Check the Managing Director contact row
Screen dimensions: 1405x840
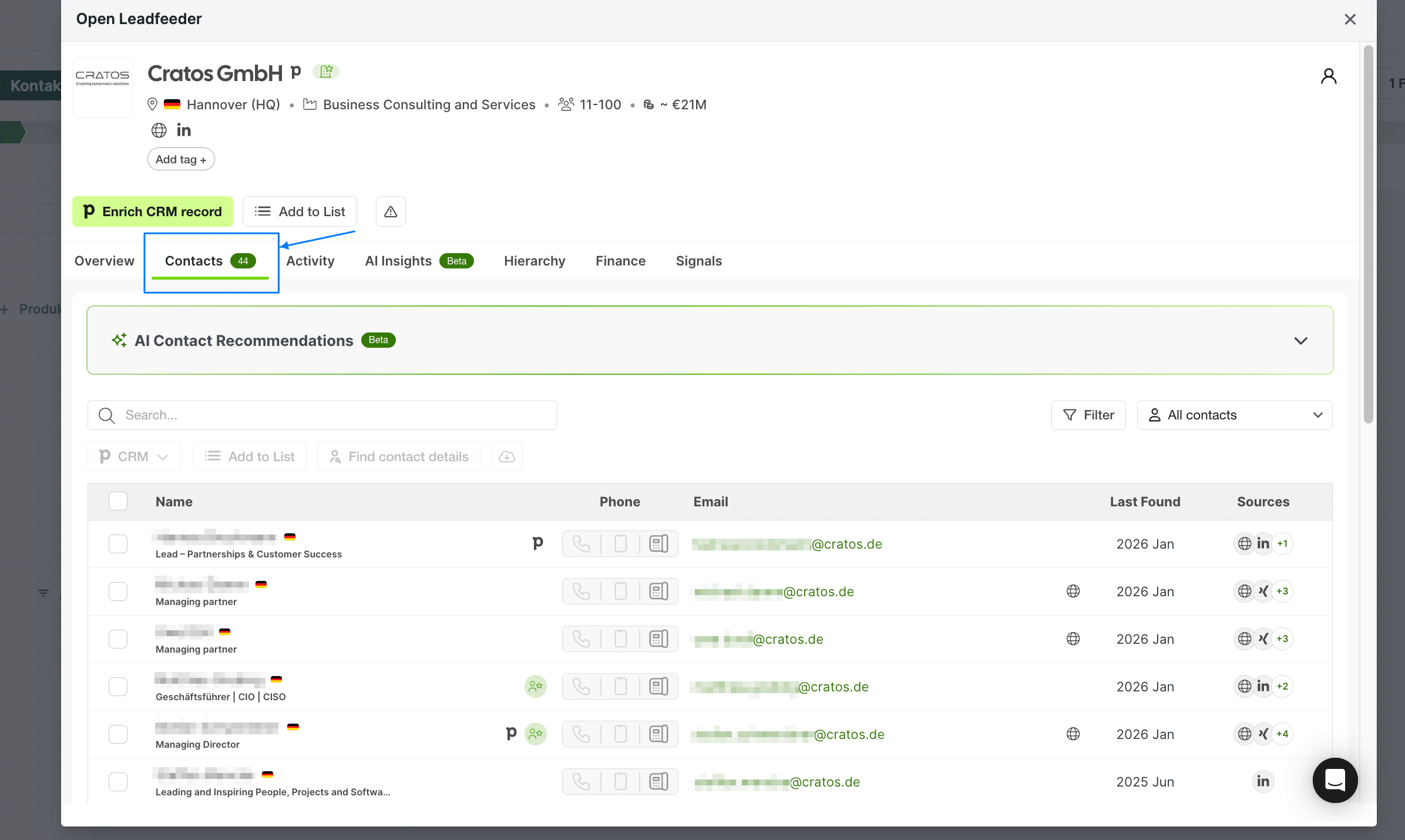point(118,734)
